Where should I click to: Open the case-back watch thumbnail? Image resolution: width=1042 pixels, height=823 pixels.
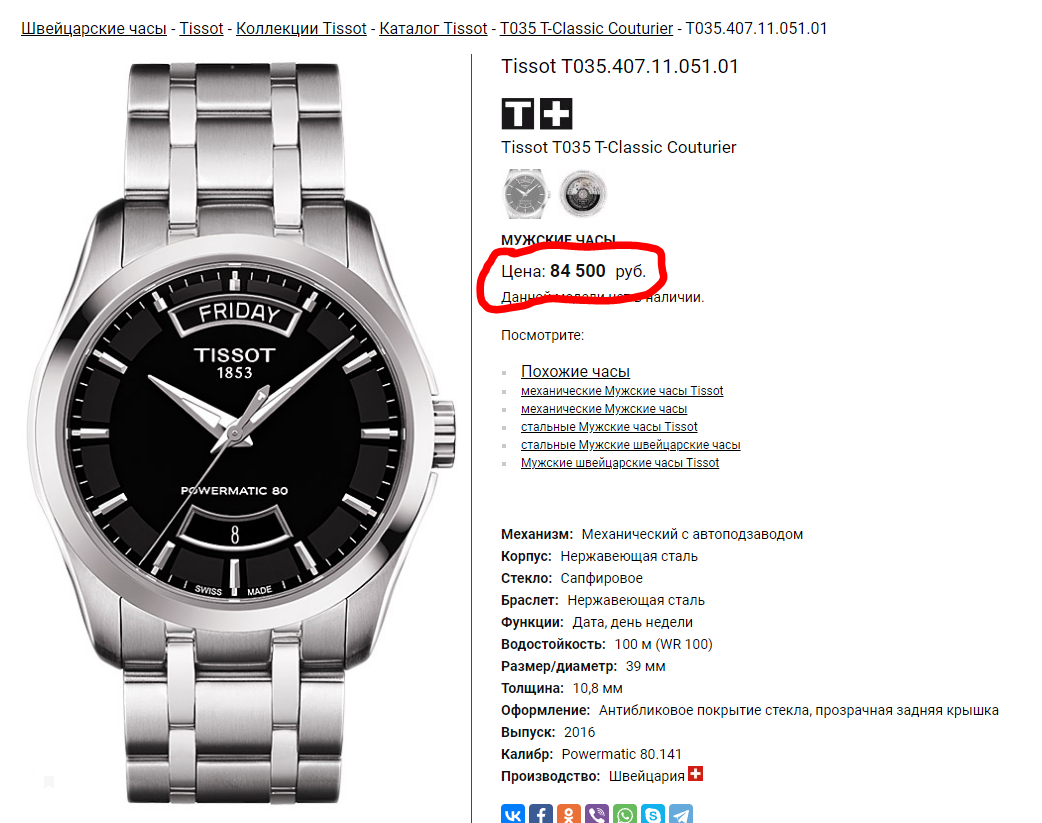pyautogui.click(x=583, y=193)
